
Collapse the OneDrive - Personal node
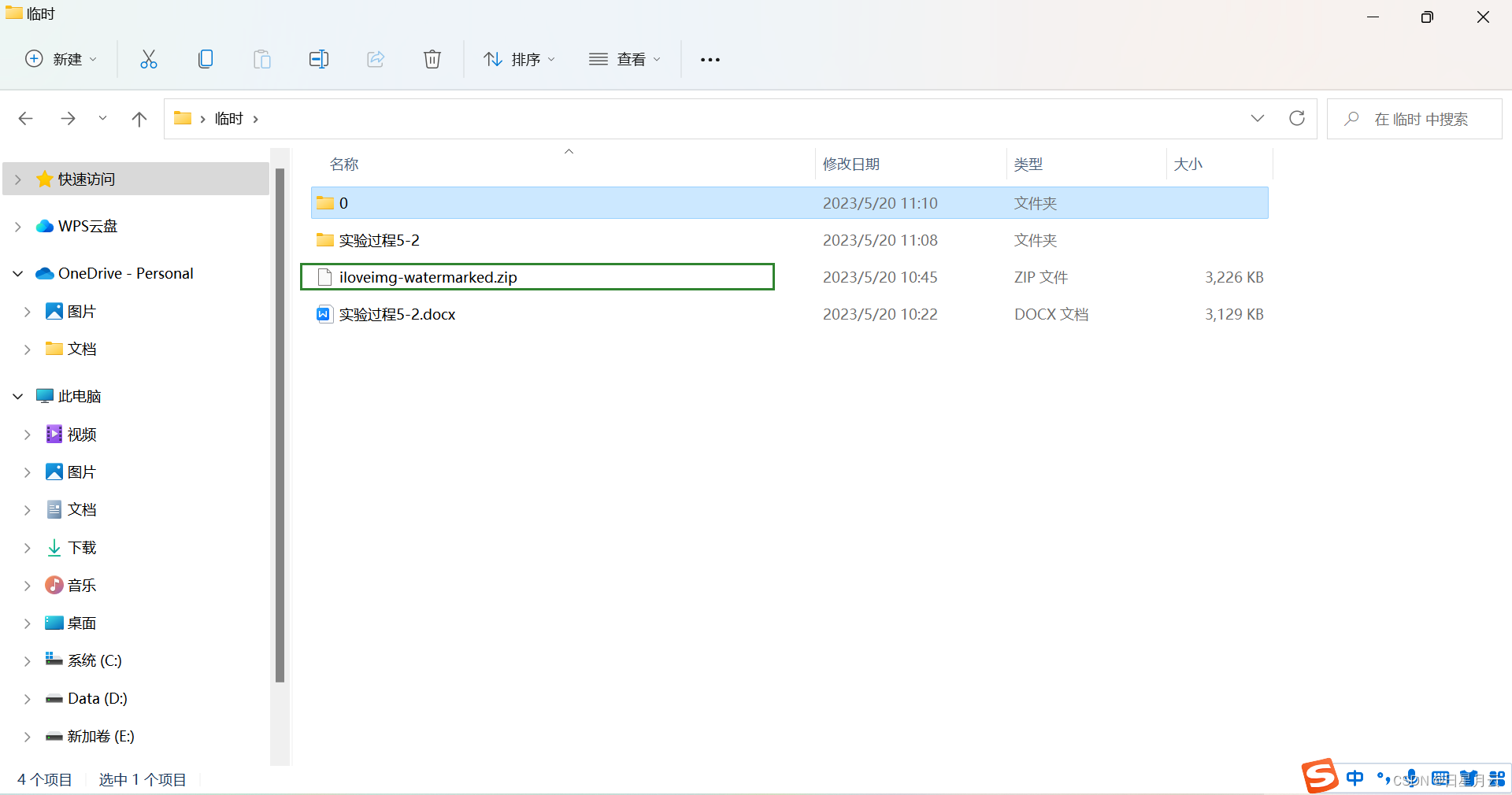click(18, 274)
